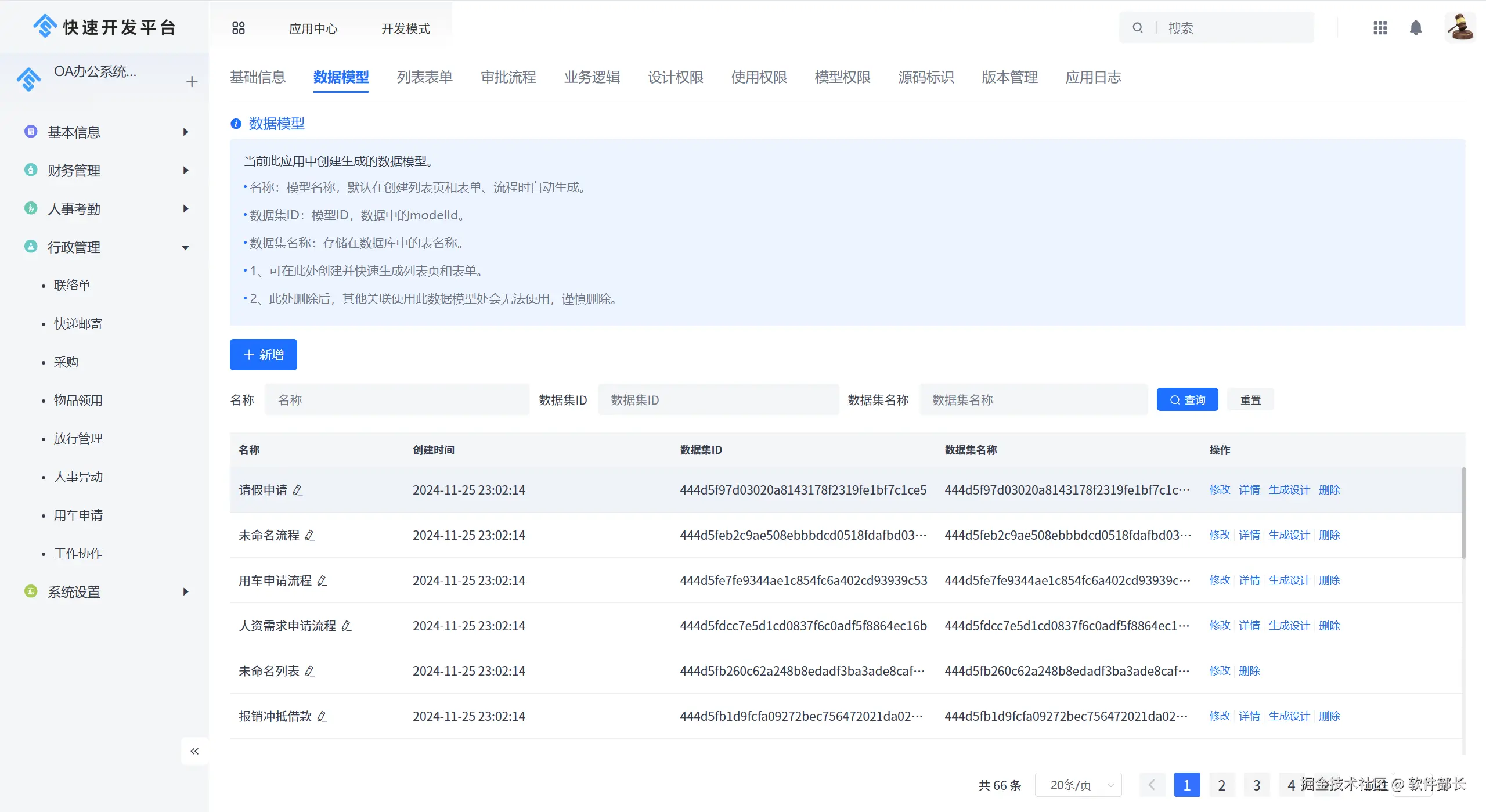Click the 数据集ID filter input field

click(718, 400)
